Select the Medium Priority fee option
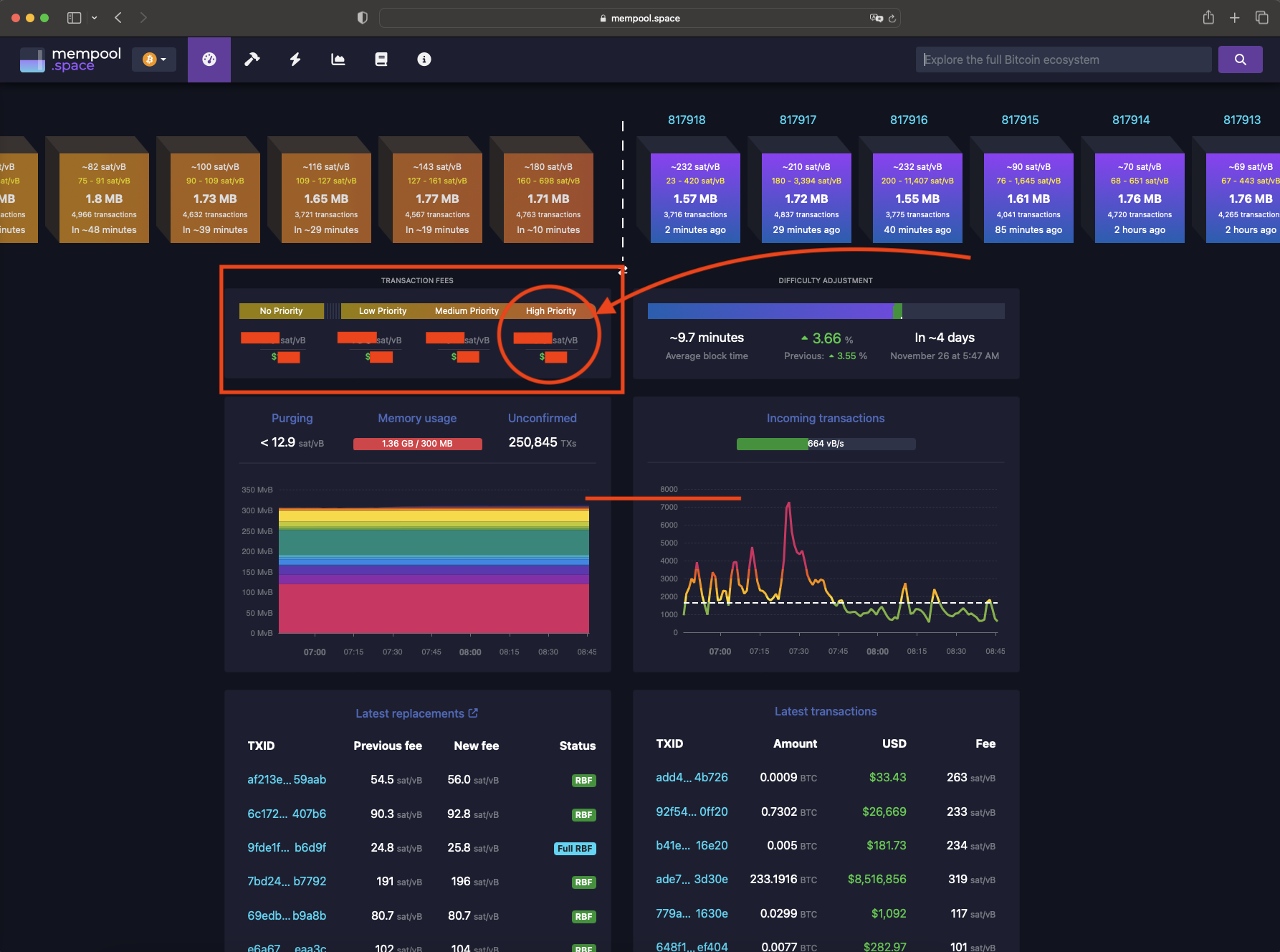Screen dimensions: 1280x952 (x=466, y=310)
